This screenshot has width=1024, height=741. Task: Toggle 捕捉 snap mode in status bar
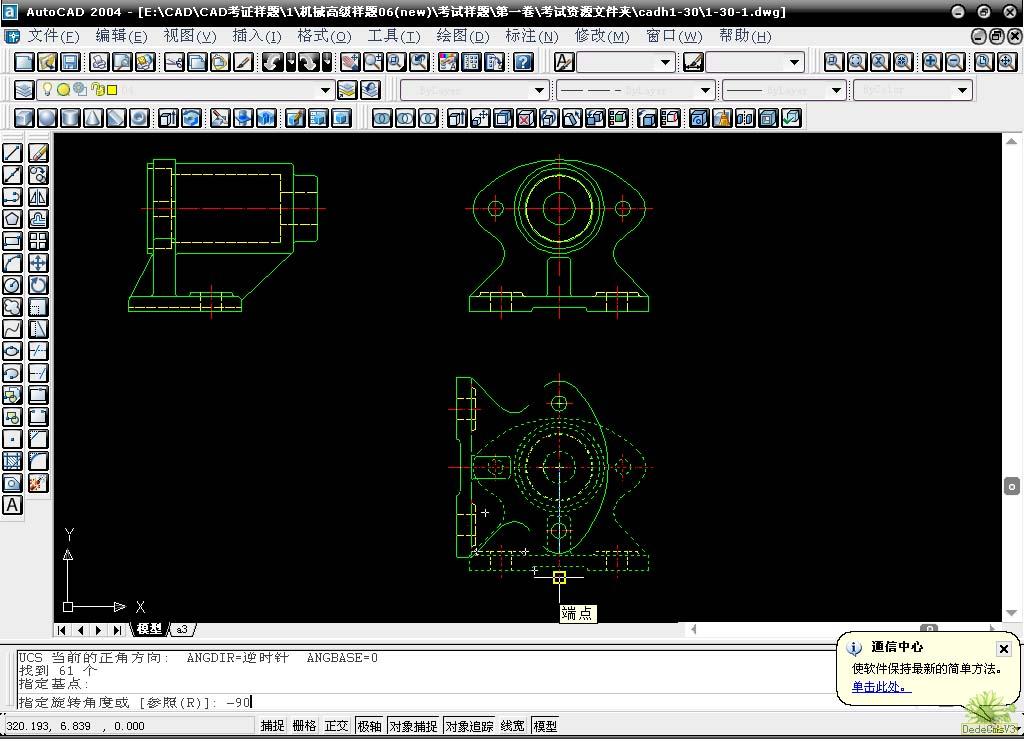tap(272, 726)
